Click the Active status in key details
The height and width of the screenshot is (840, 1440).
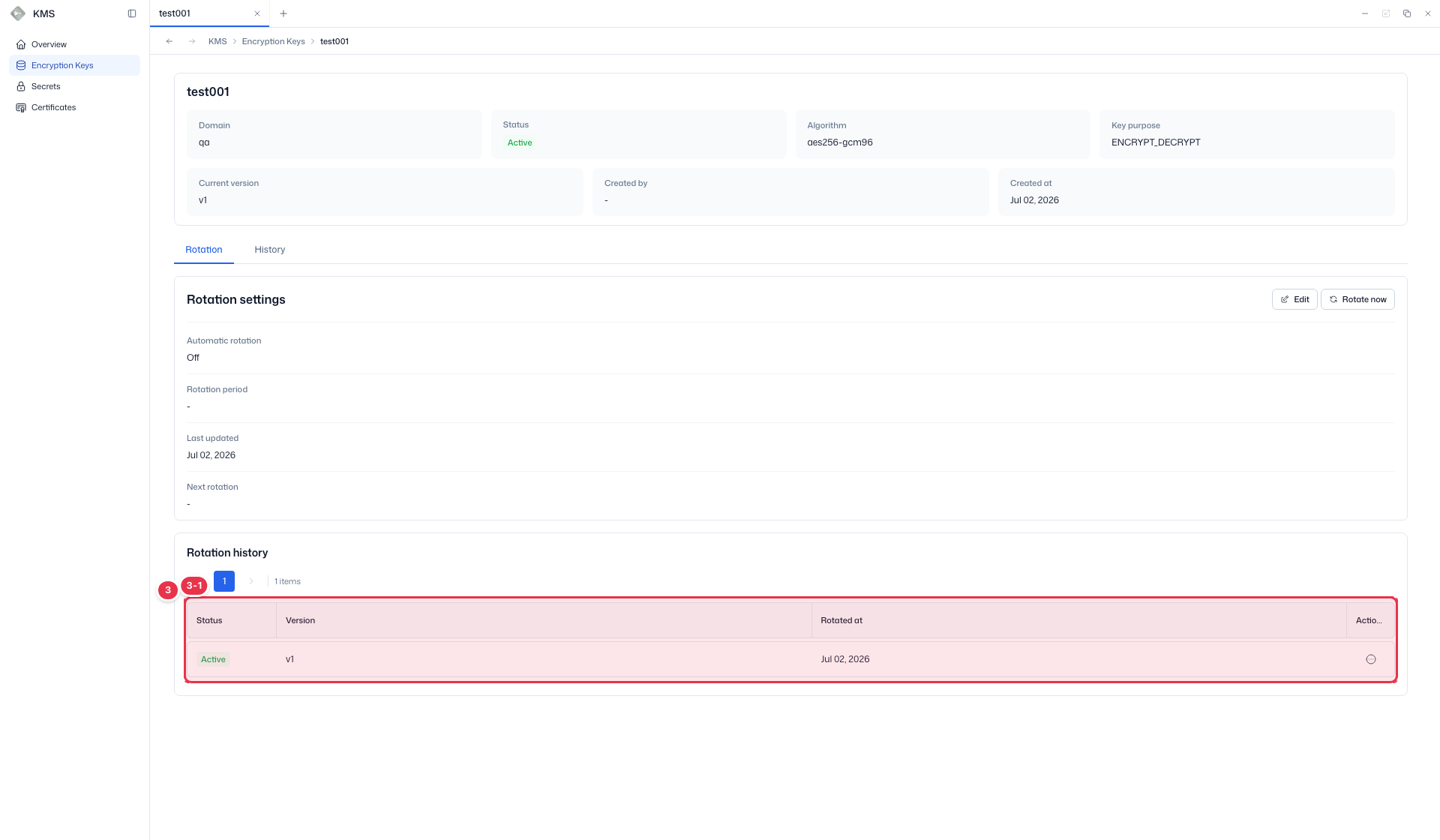520,142
